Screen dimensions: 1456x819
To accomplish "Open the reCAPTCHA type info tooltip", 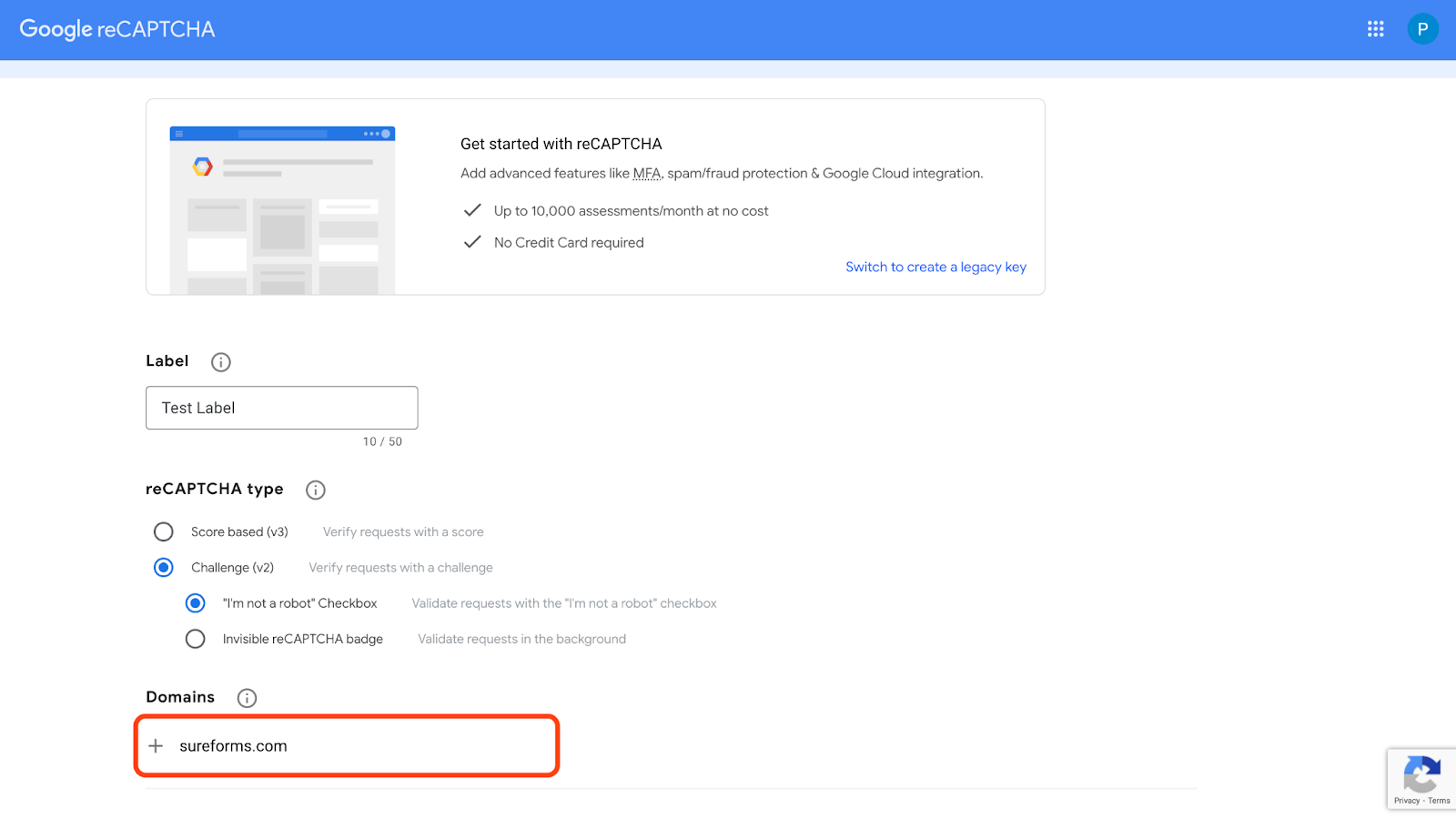I will [315, 490].
